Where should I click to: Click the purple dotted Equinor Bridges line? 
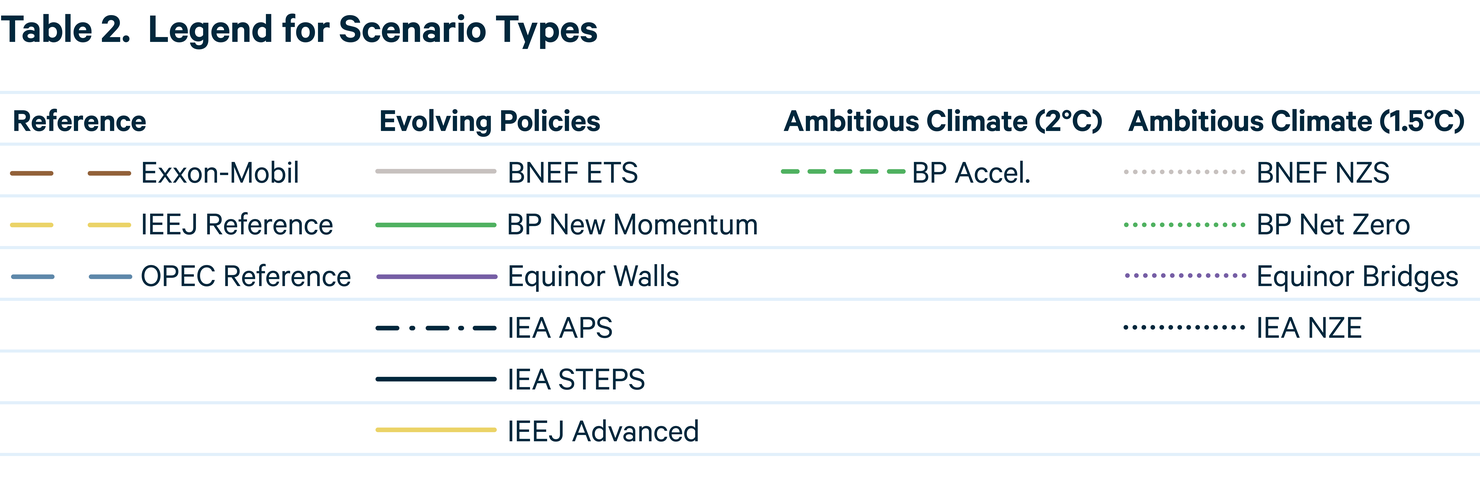[x=1184, y=277]
